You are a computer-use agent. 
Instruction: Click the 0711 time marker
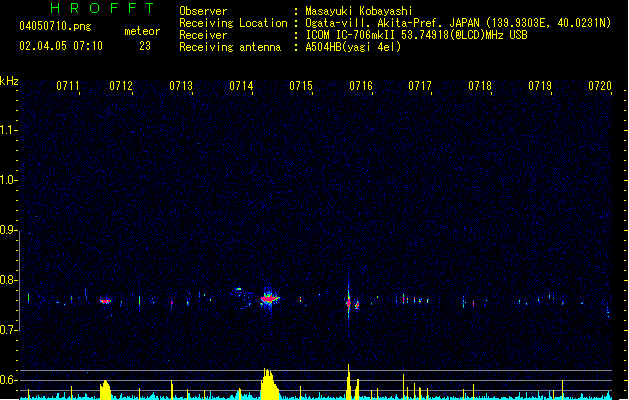click(67, 86)
